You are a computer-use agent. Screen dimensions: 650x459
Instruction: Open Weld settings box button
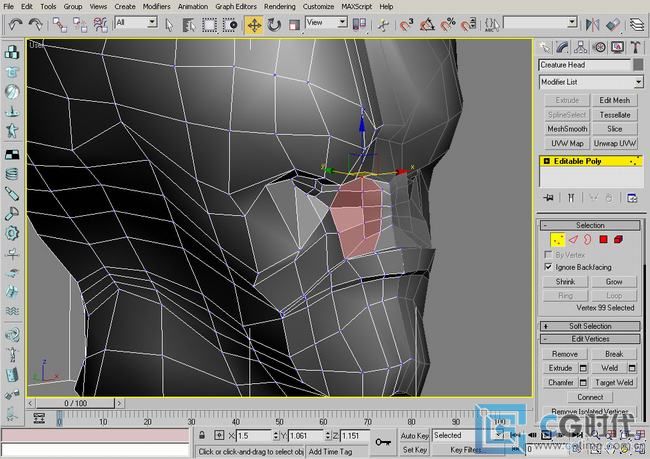[632, 368]
